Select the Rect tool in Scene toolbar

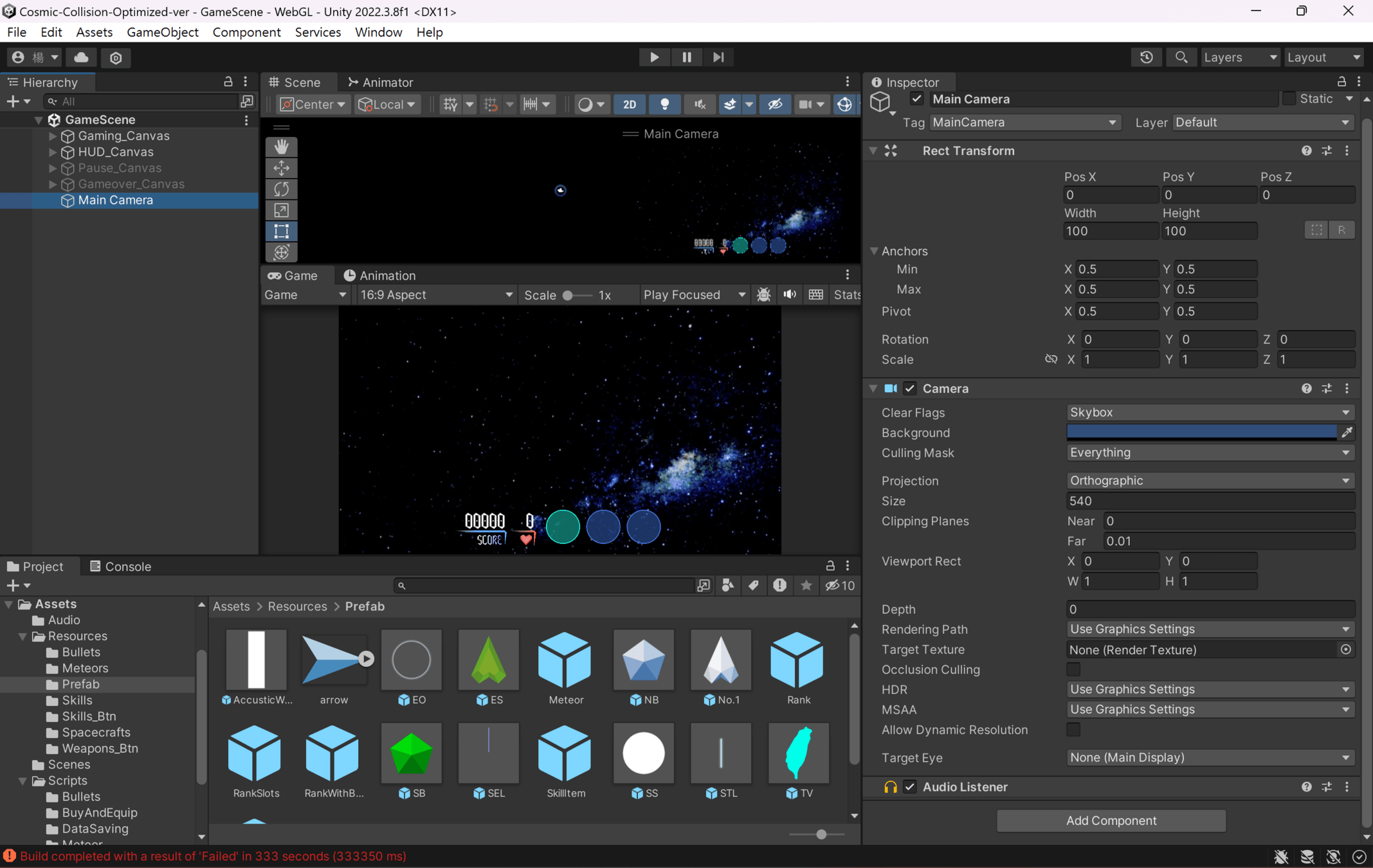281,231
